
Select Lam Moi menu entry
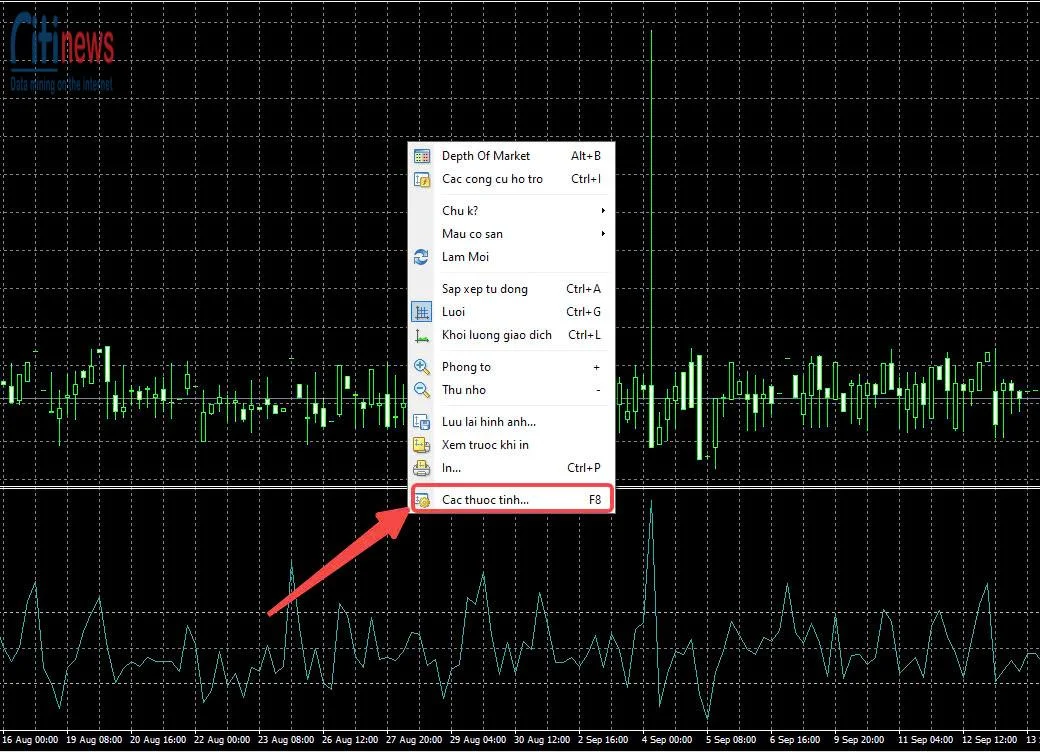[511, 257]
